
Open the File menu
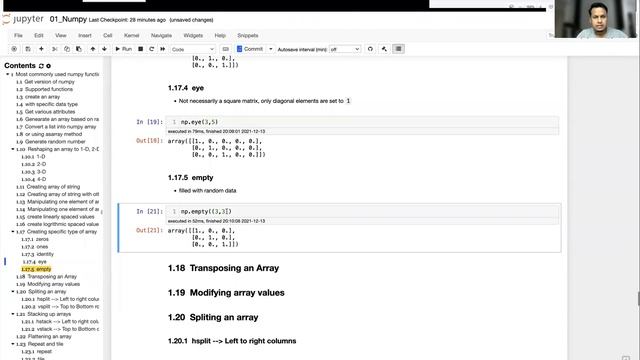18,36
